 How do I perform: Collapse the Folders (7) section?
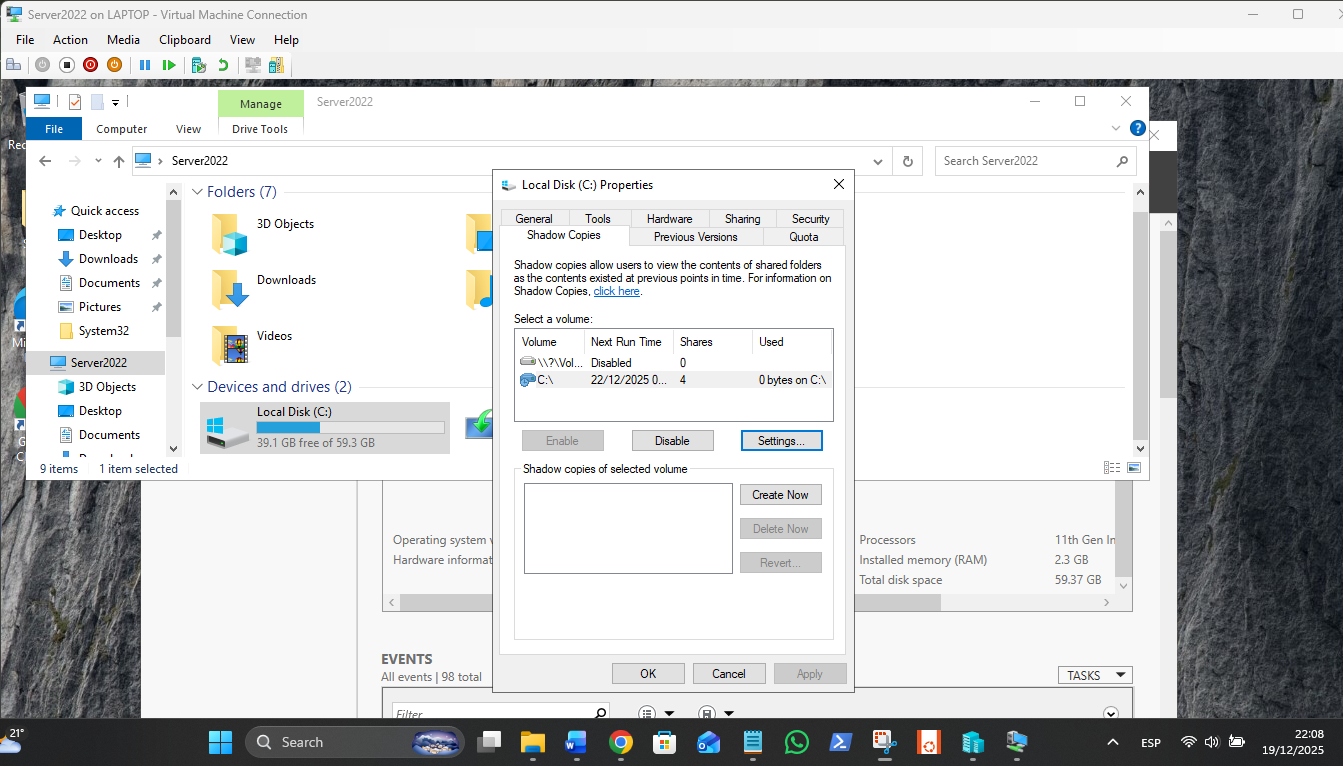(x=197, y=192)
